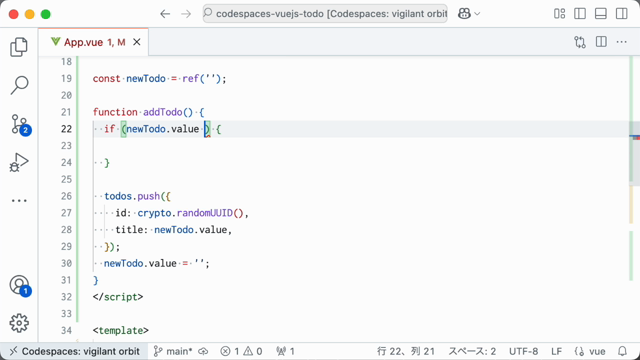The width and height of the screenshot is (640, 360).
Task: Open the Manage gear menu
Action: tap(19, 323)
